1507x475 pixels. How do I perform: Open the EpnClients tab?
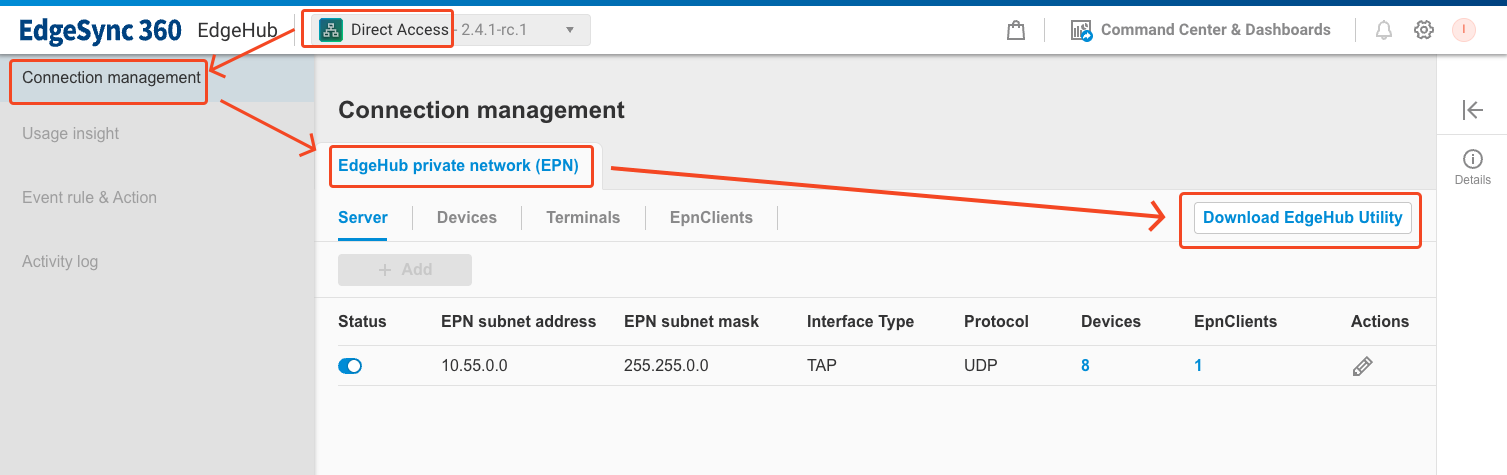[711, 217]
